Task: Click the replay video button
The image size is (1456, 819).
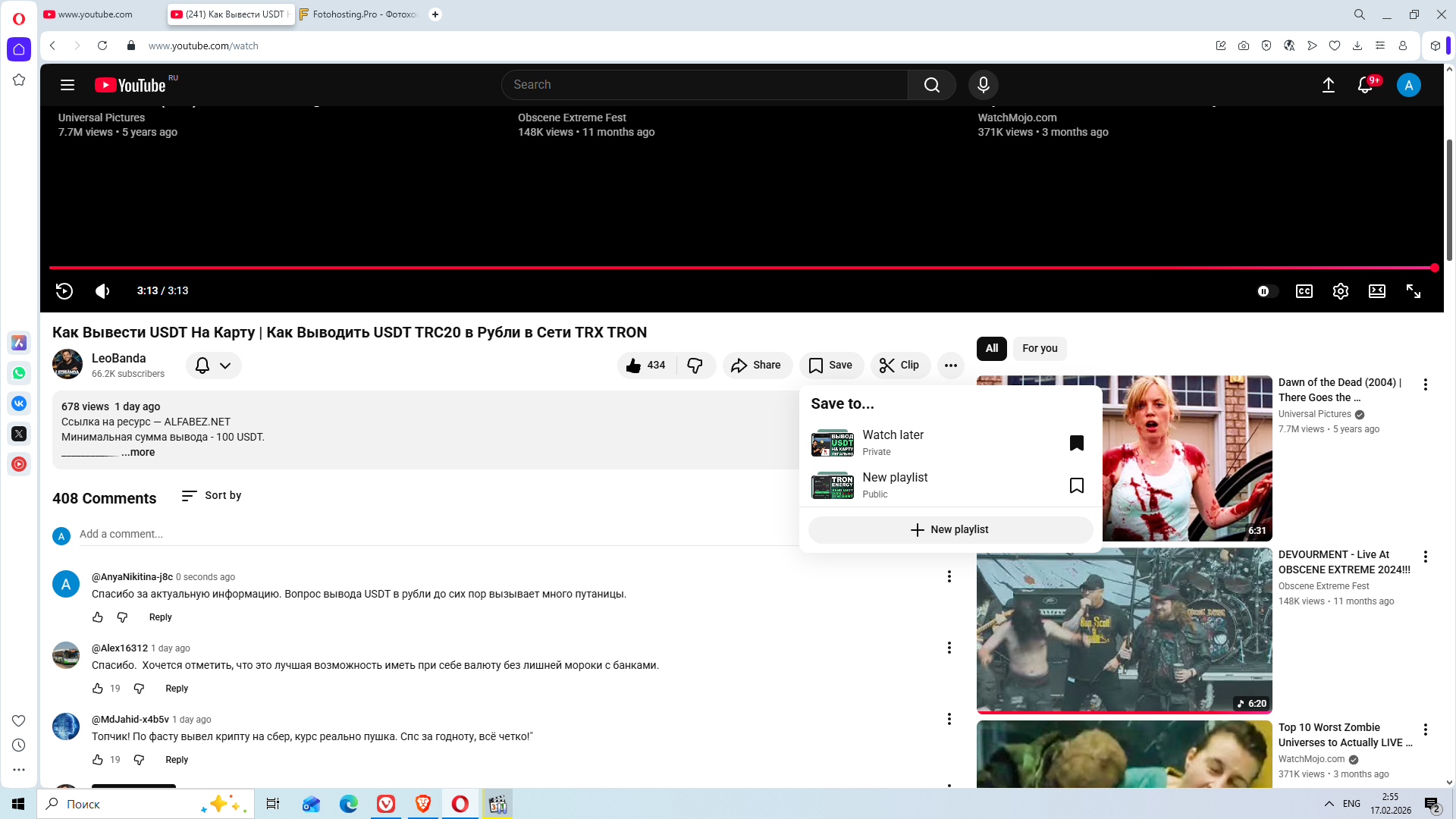Action: [x=64, y=291]
